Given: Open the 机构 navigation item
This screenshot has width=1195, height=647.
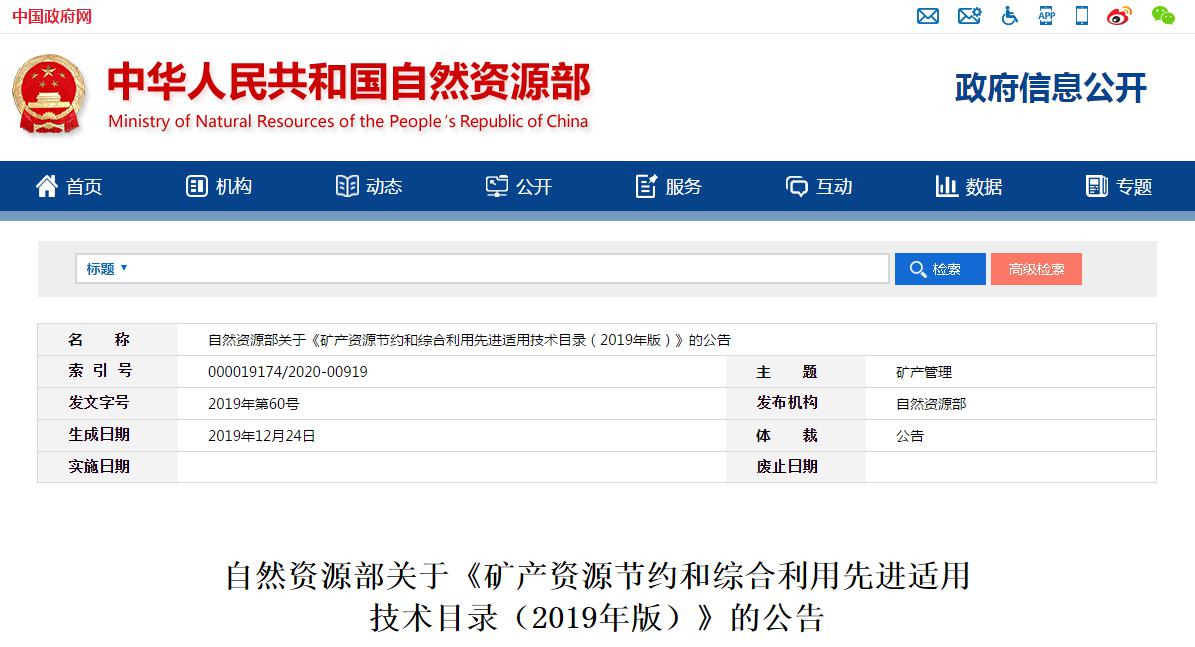Looking at the screenshot, I should 234,187.
